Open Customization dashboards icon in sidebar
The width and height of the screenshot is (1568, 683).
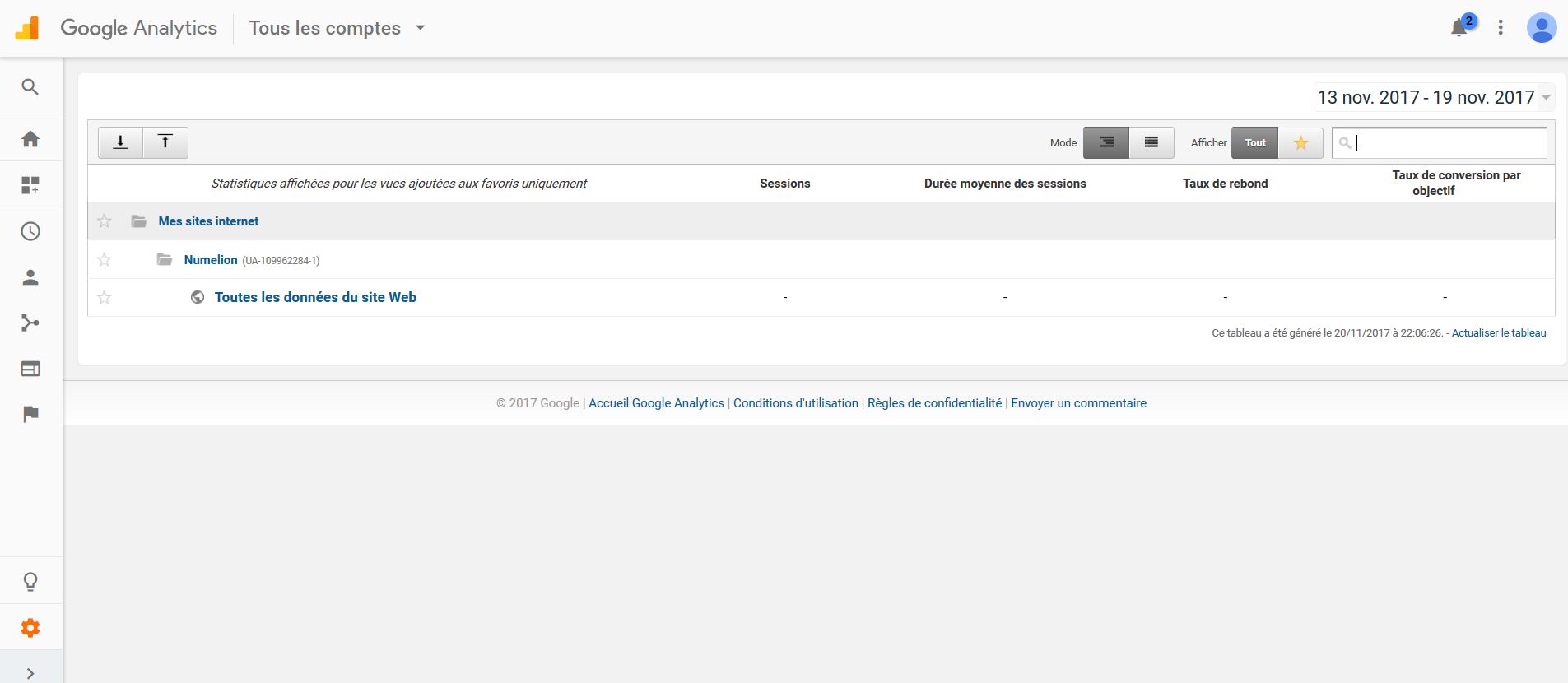tap(30, 185)
